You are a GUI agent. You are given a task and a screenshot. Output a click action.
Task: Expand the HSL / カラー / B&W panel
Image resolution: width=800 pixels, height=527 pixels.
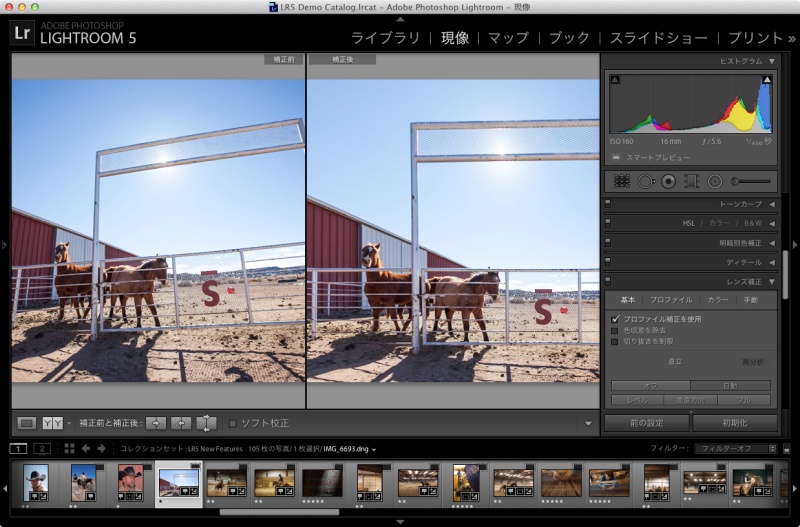coord(772,223)
